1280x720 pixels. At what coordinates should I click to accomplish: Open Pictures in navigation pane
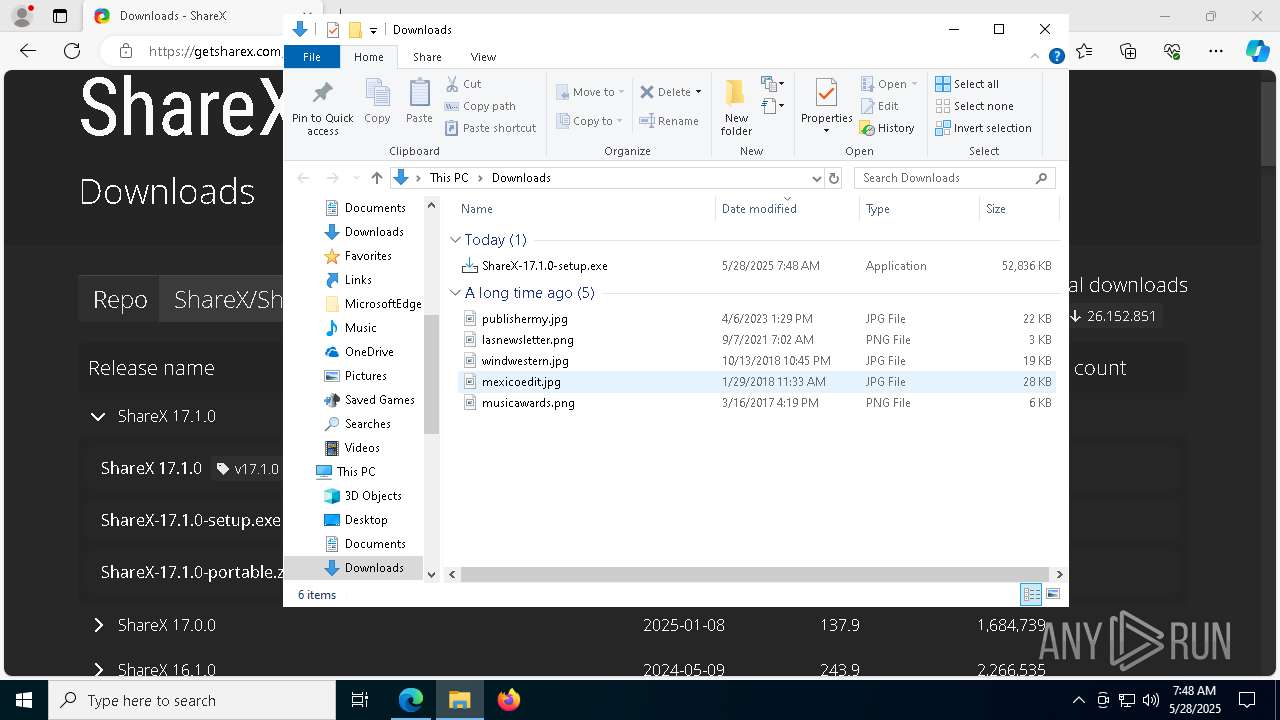pos(365,376)
